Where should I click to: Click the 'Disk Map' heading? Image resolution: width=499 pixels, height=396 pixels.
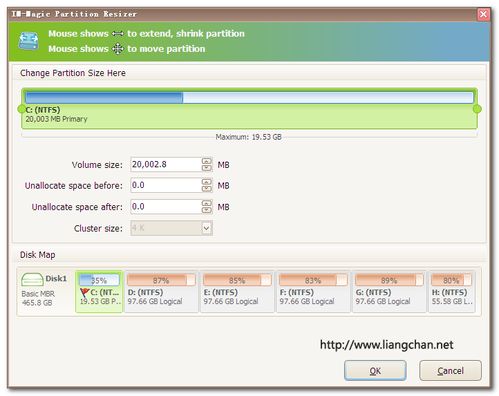pos(38,255)
